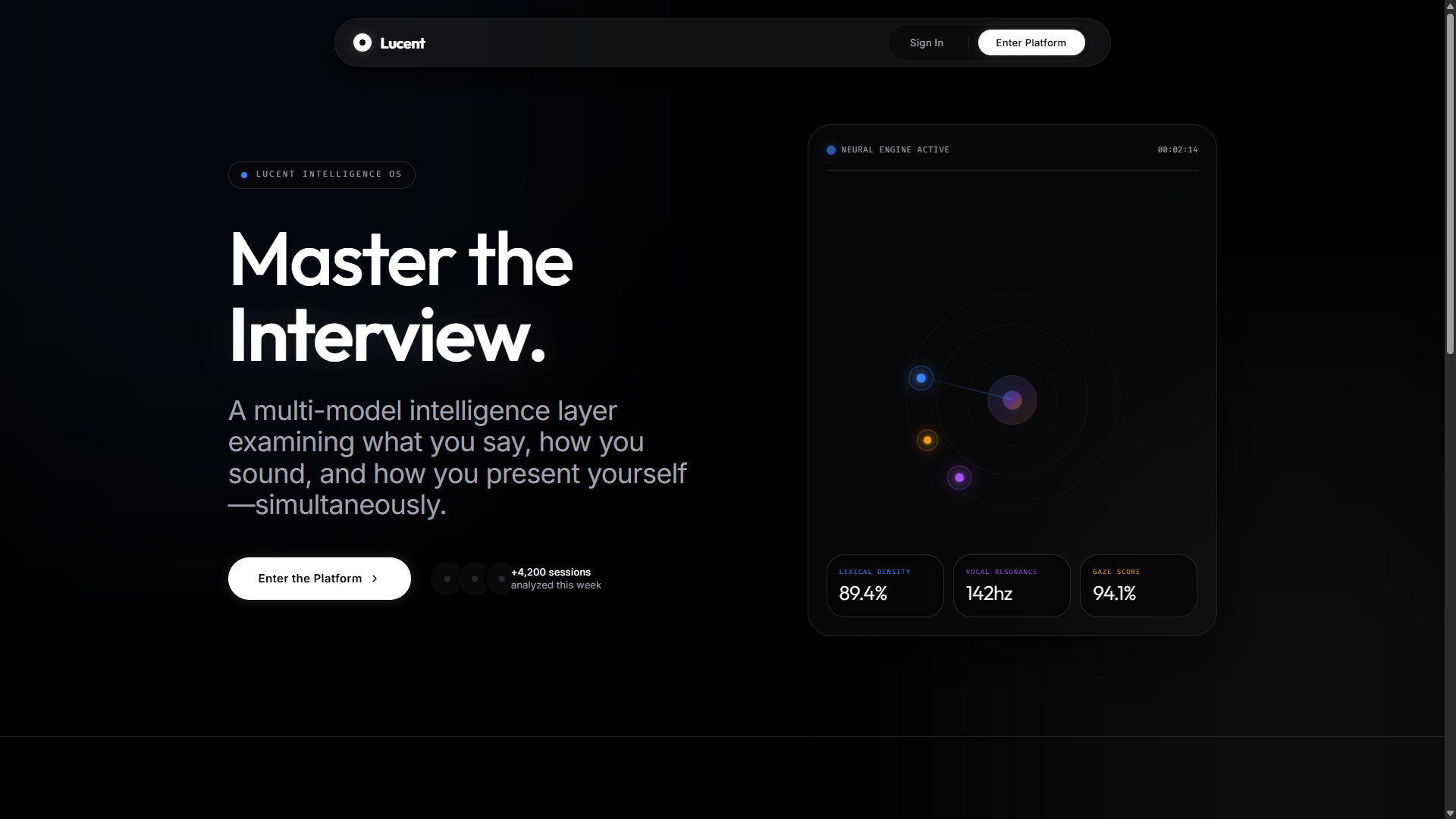The height and width of the screenshot is (819, 1456).
Task: Expand the GAZE SCORE metric card
Action: coord(1137,585)
